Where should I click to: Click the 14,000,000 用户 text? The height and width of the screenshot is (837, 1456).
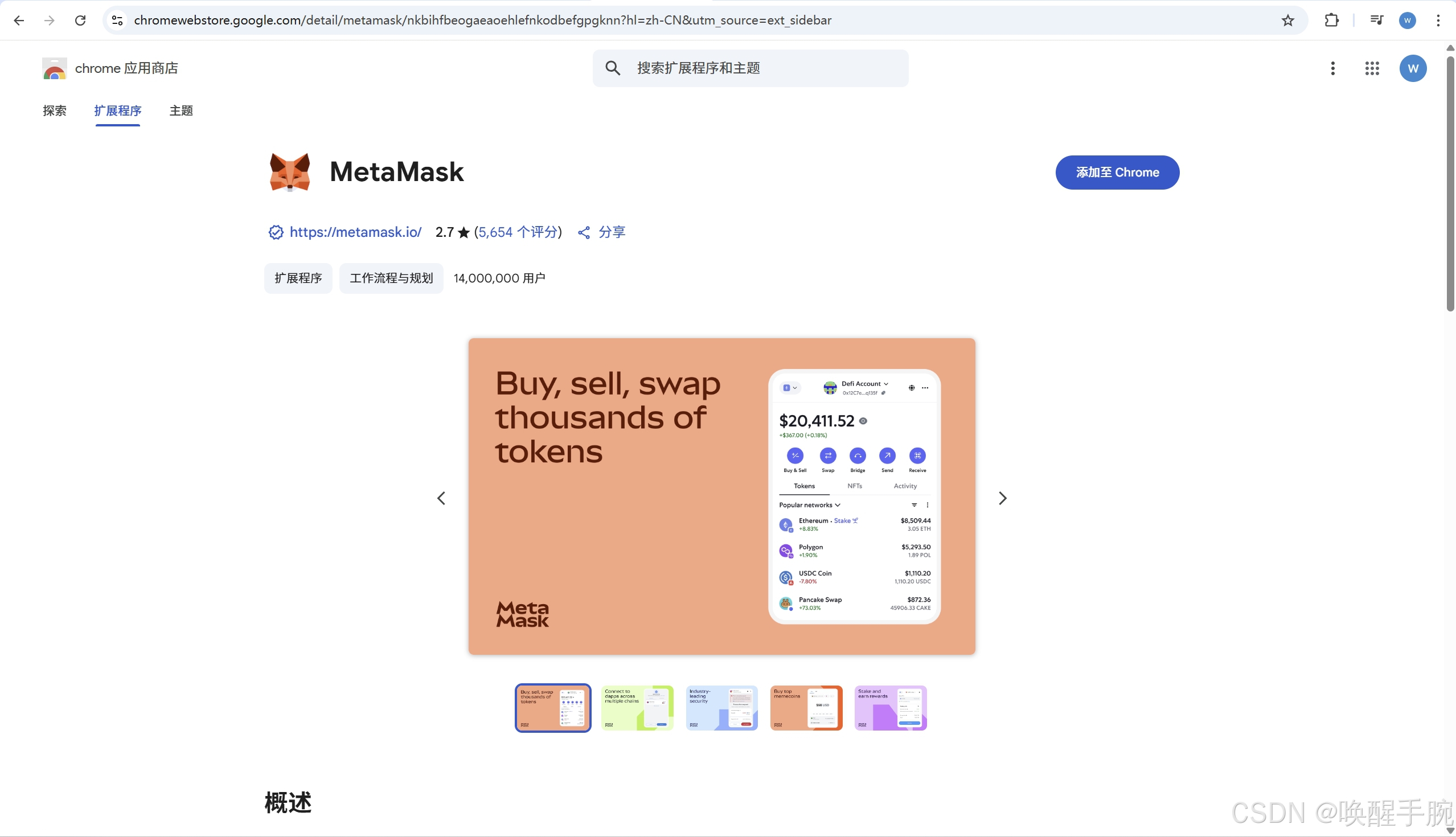point(499,278)
